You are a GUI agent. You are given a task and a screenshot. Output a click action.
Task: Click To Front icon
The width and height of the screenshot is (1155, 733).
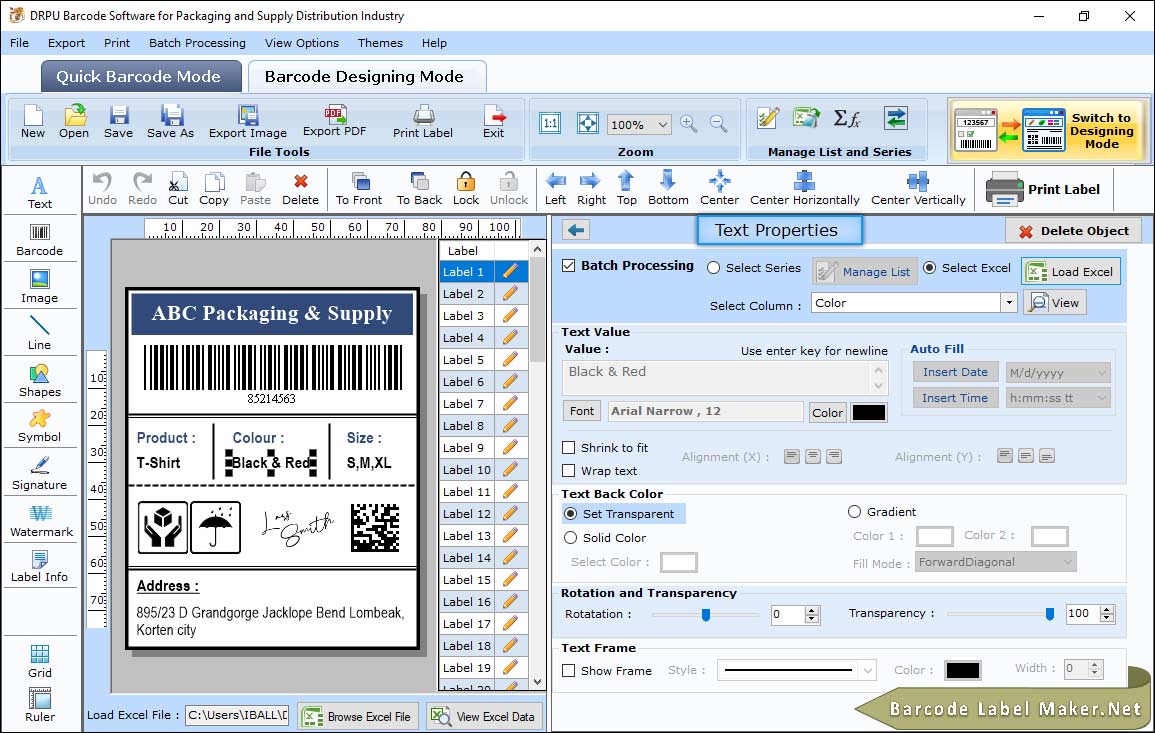point(359,189)
